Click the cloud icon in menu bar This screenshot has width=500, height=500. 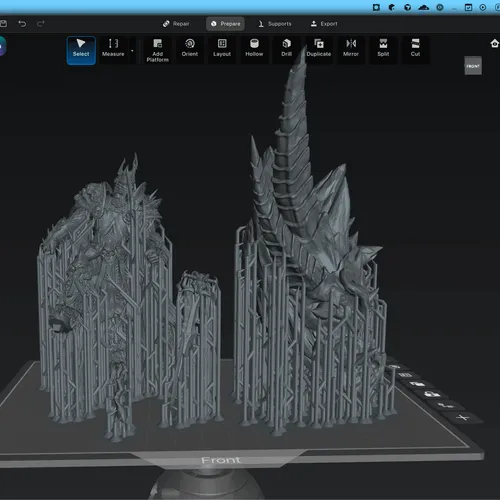(x=424, y=7)
